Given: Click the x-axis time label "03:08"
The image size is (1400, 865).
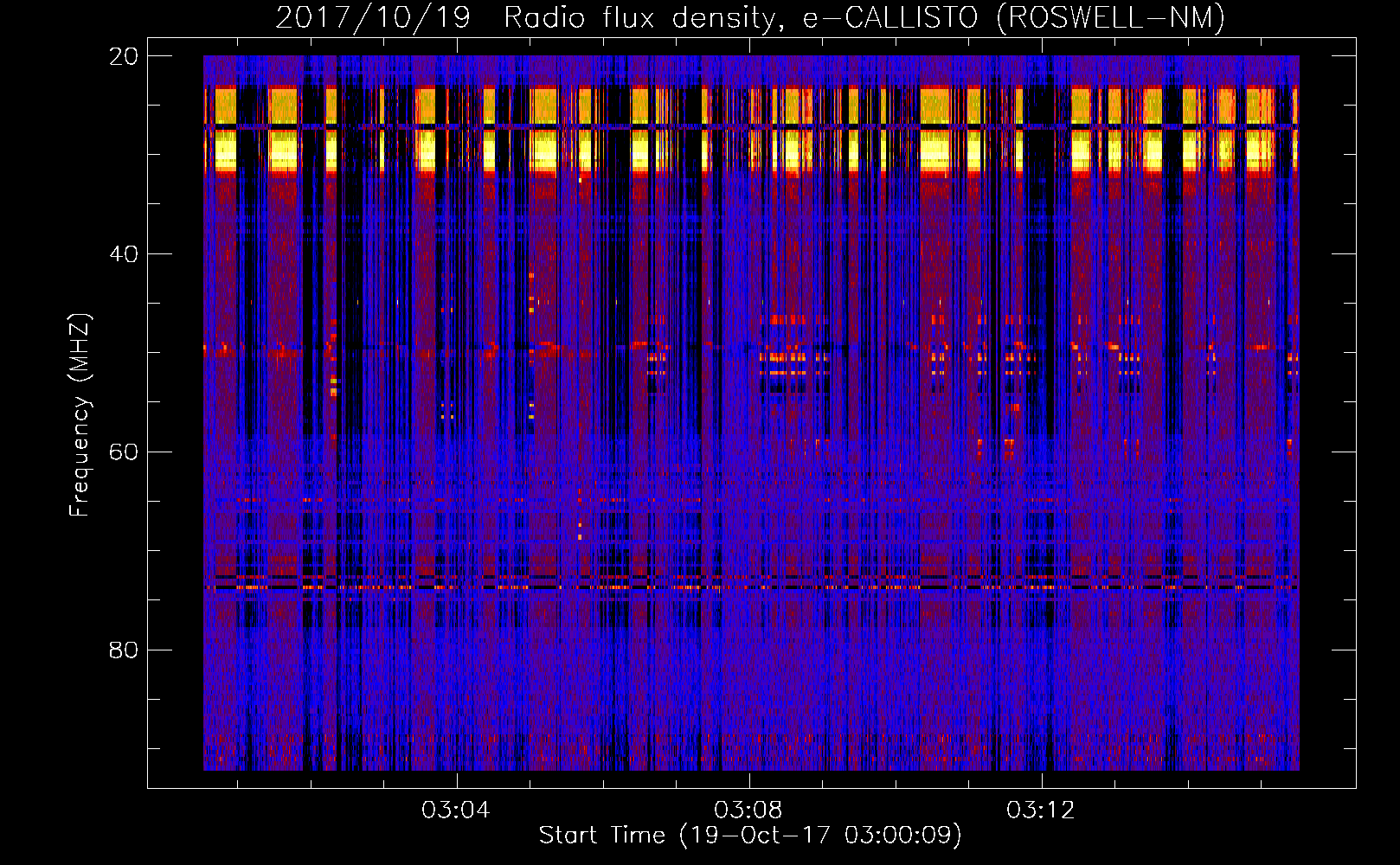Looking at the screenshot, I should (x=748, y=811).
